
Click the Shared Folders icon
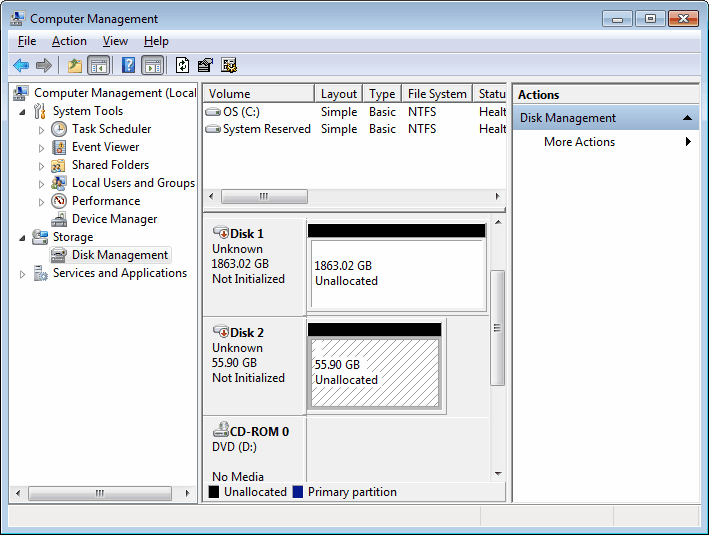pos(58,166)
